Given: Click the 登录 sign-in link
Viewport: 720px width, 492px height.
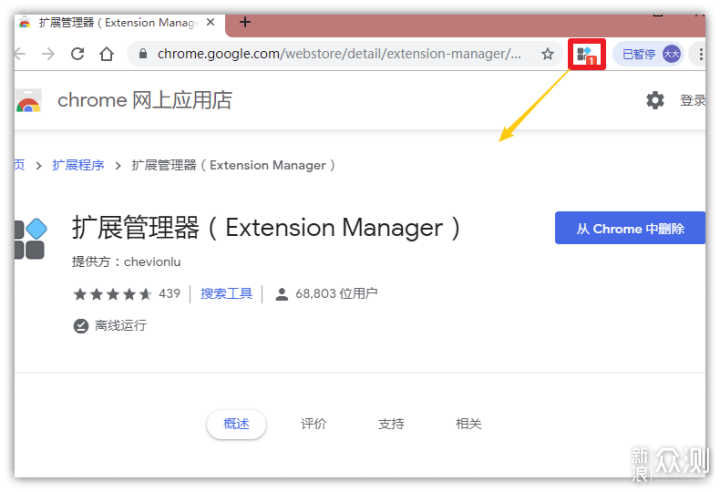Looking at the screenshot, I should pyautogui.click(x=692, y=100).
